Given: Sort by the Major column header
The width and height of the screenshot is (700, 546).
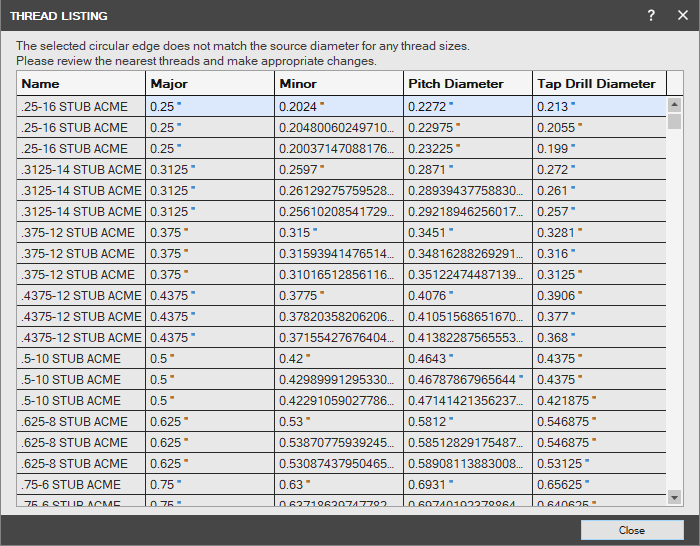Looking at the screenshot, I should tap(210, 83).
